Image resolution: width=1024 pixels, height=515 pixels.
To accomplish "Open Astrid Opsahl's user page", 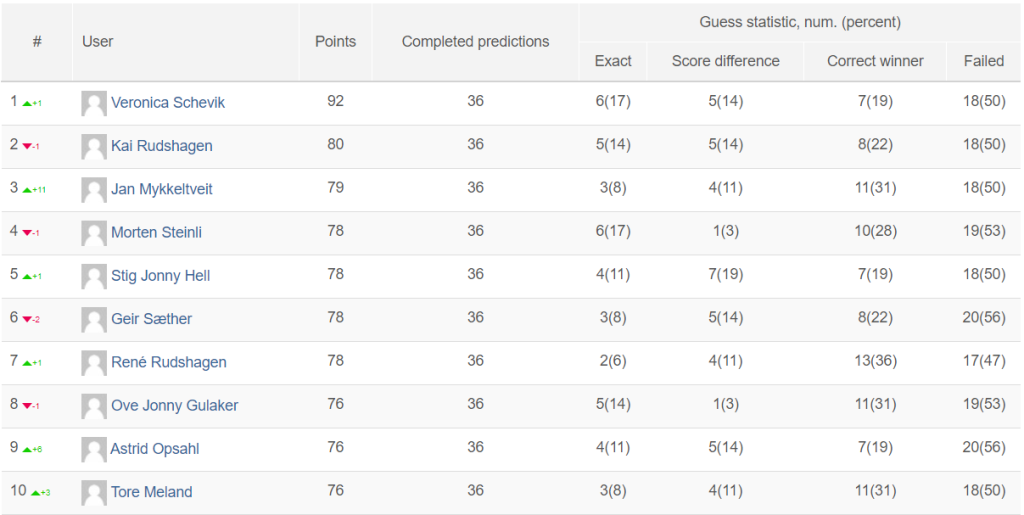I will click(155, 449).
